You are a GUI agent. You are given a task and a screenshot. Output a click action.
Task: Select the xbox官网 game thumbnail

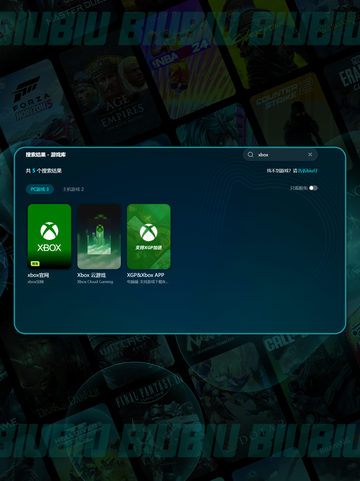[x=49, y=236]
